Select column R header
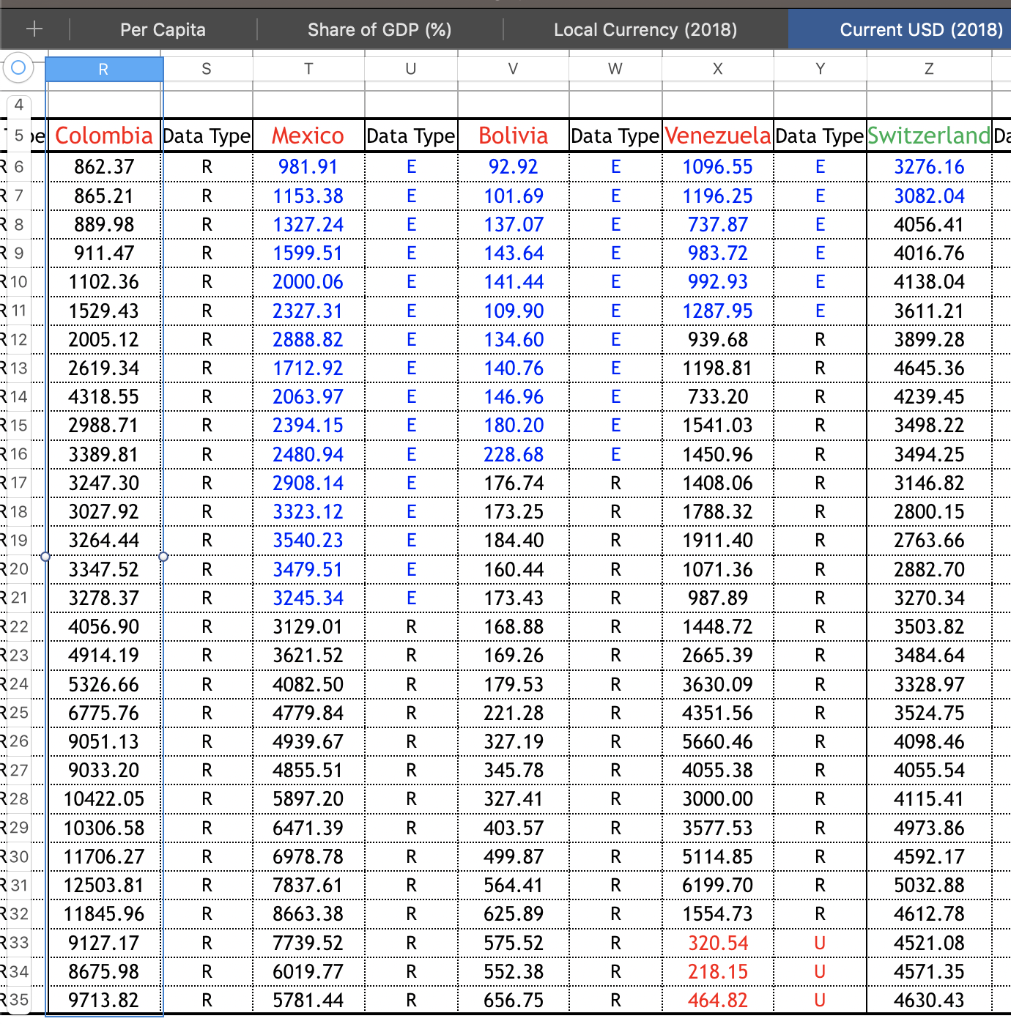 [x=103, y=69]
